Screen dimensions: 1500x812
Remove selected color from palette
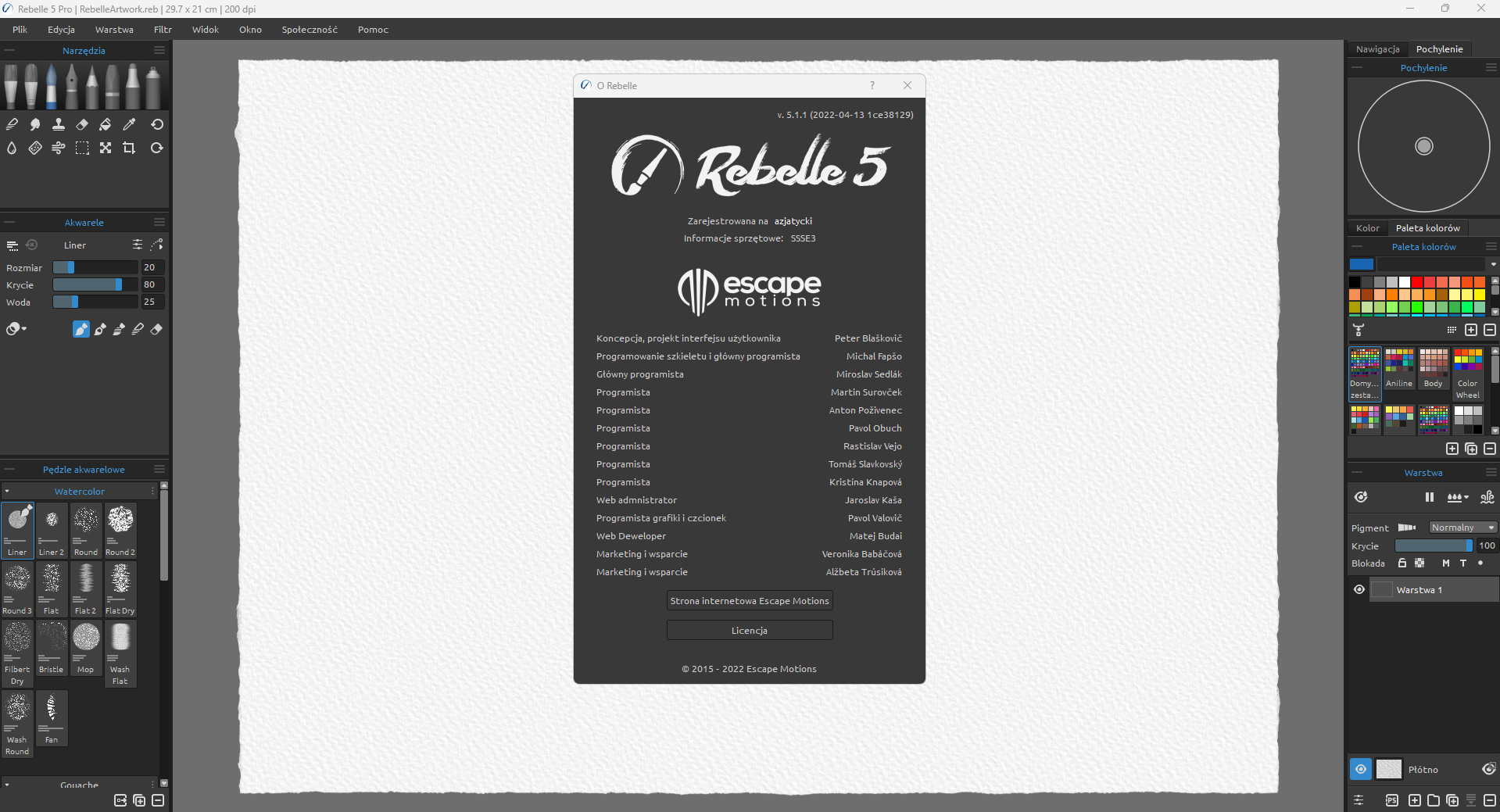(x=1490, y=330)
